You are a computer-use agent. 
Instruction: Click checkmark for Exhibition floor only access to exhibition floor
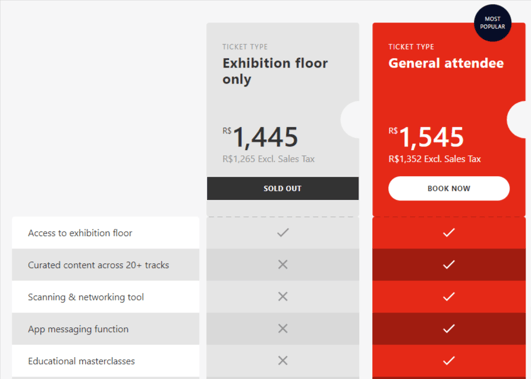[x=283, y=232]
